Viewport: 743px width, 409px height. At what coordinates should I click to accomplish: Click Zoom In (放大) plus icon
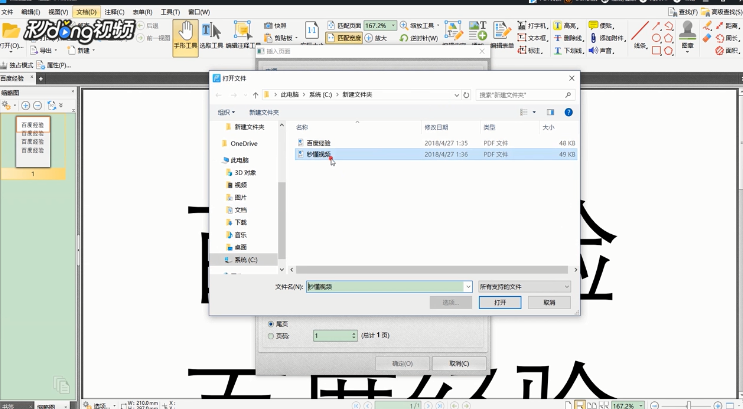(369, 38)
